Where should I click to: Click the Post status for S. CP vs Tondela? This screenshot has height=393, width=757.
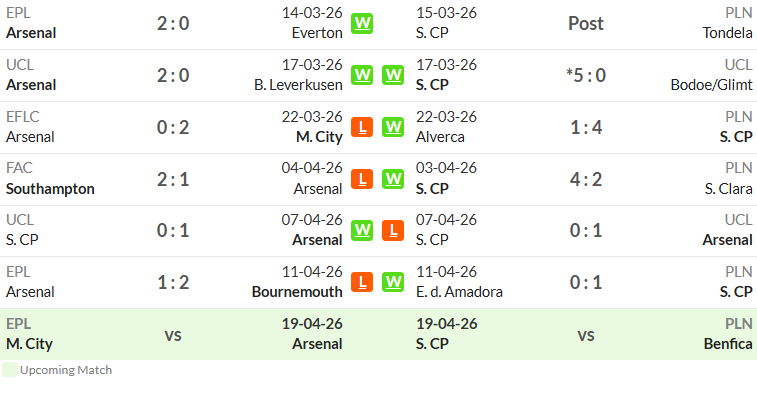coord(586,23)
